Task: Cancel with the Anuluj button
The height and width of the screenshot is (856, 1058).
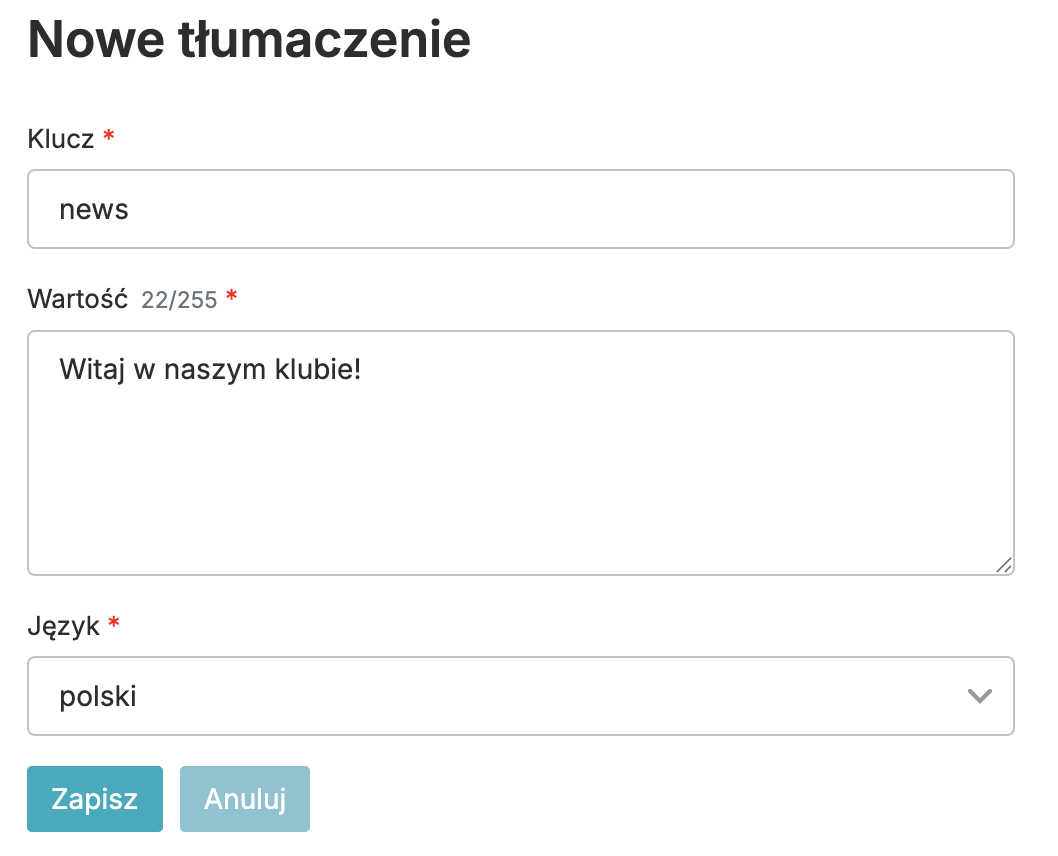Action: click(x=245, y=799)
